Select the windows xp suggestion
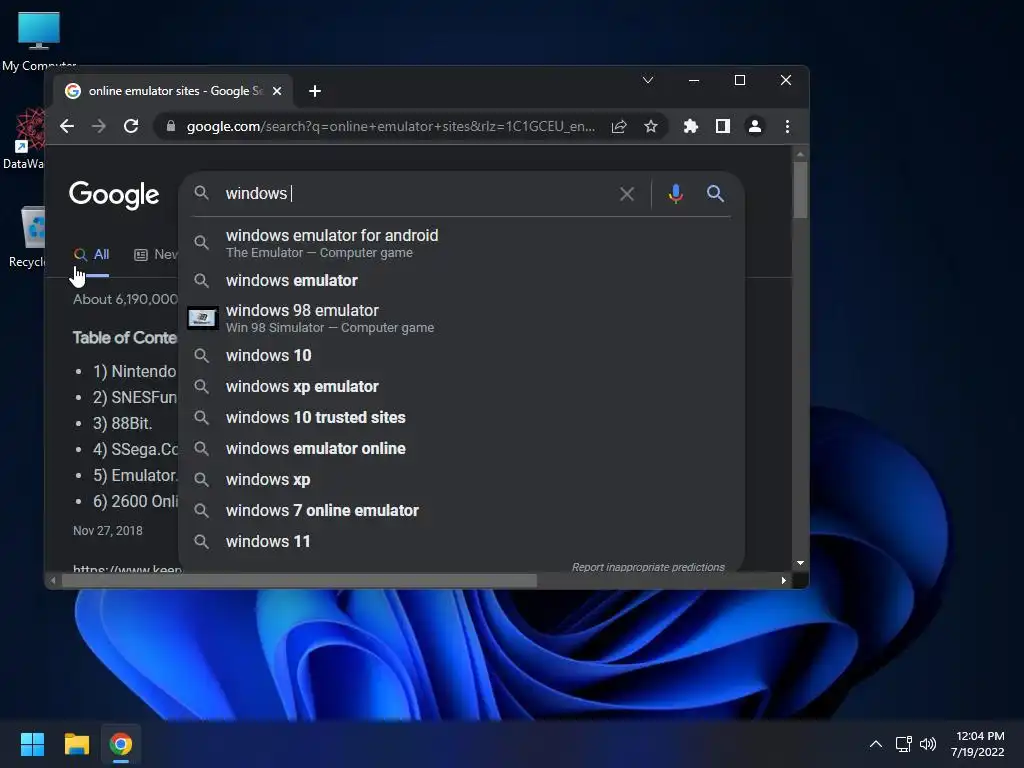 [461, 479]
